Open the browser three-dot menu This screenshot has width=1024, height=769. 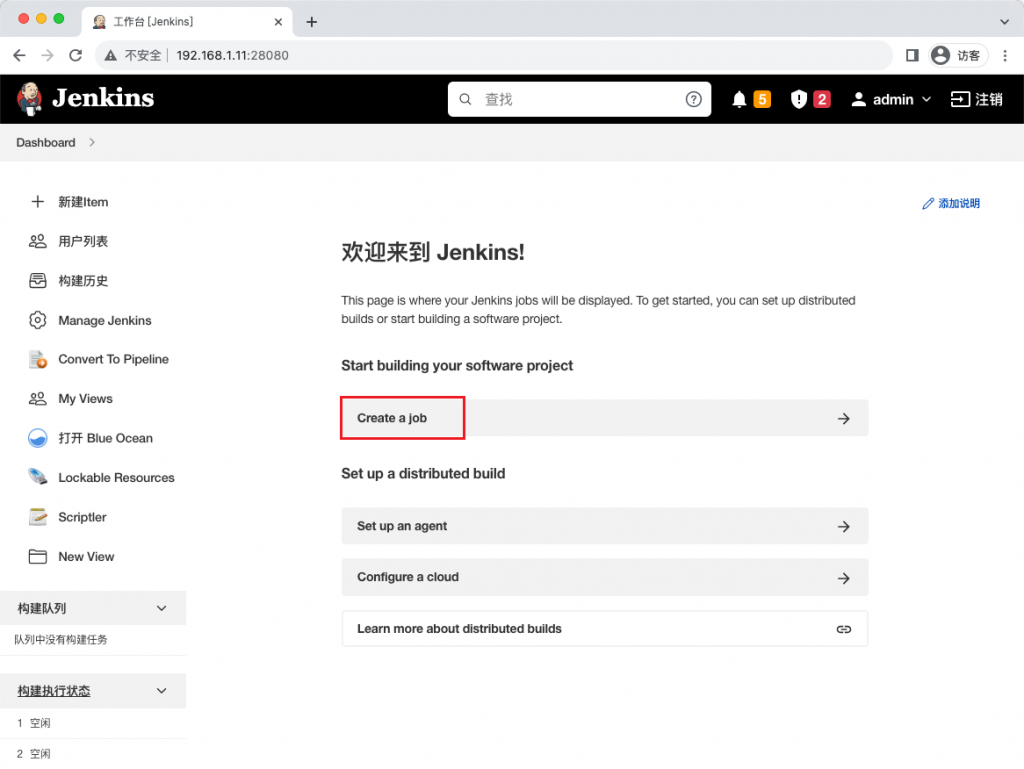coord(1005,55)
